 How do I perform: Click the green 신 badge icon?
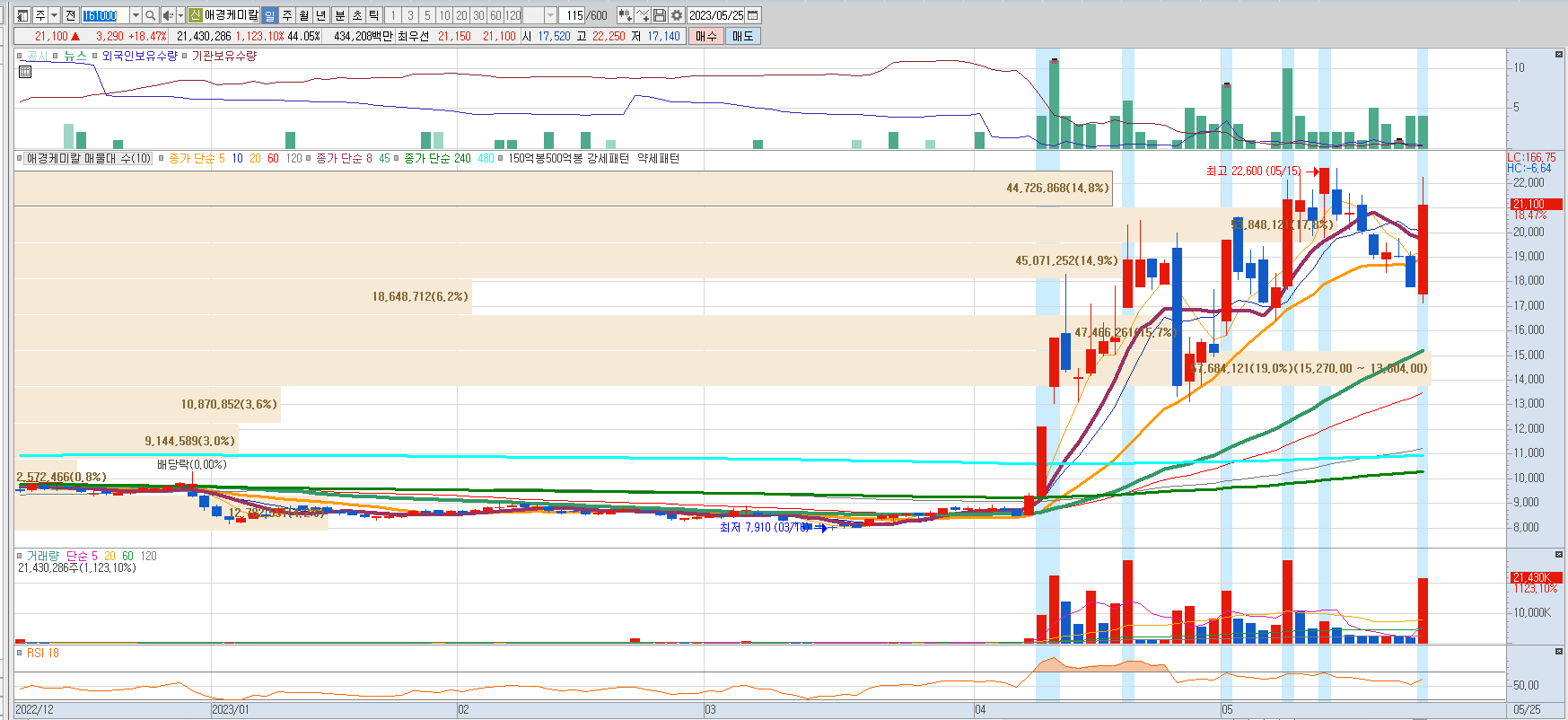pos(195,15)
